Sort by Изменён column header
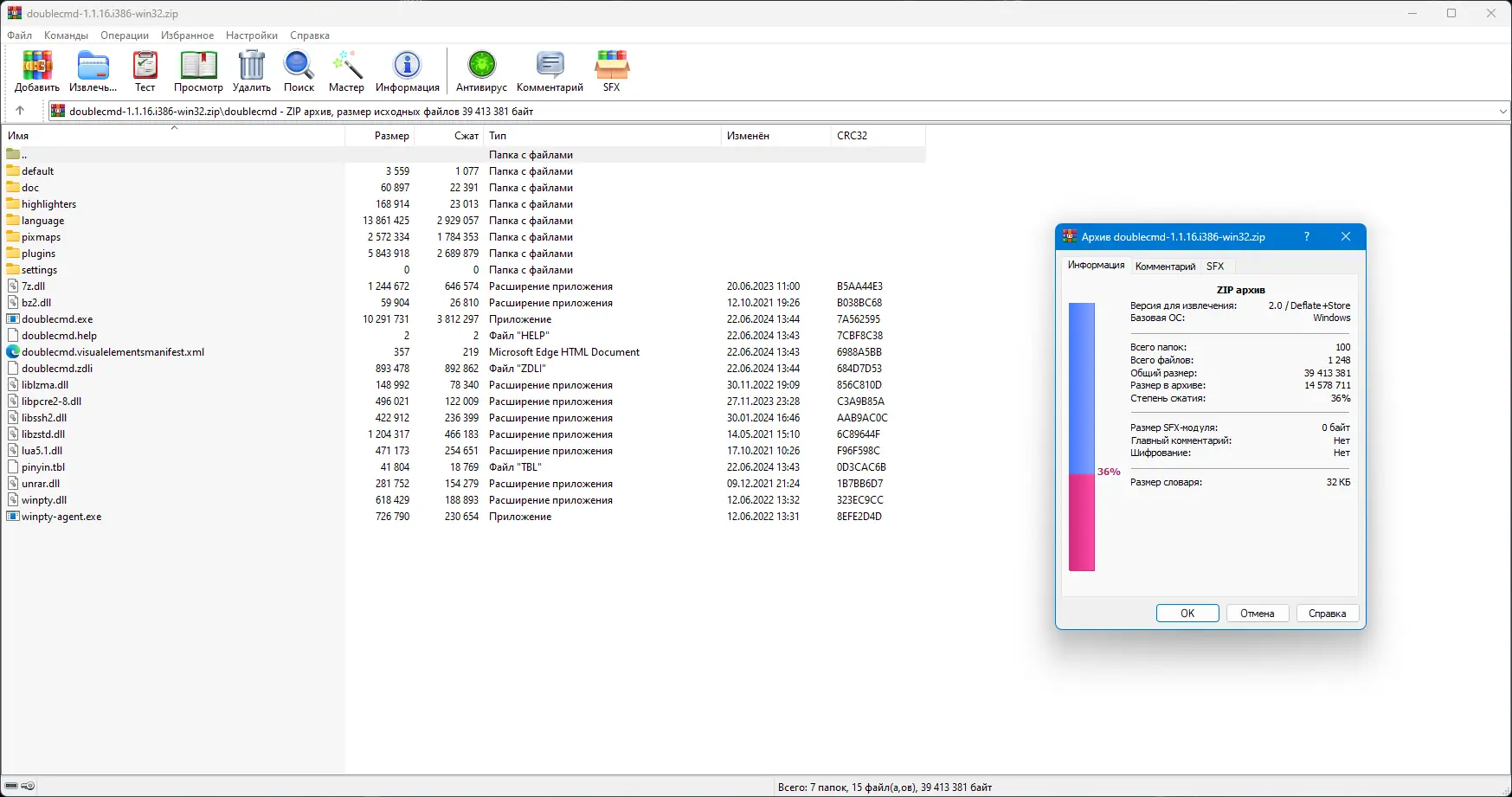 pos(775,136)
